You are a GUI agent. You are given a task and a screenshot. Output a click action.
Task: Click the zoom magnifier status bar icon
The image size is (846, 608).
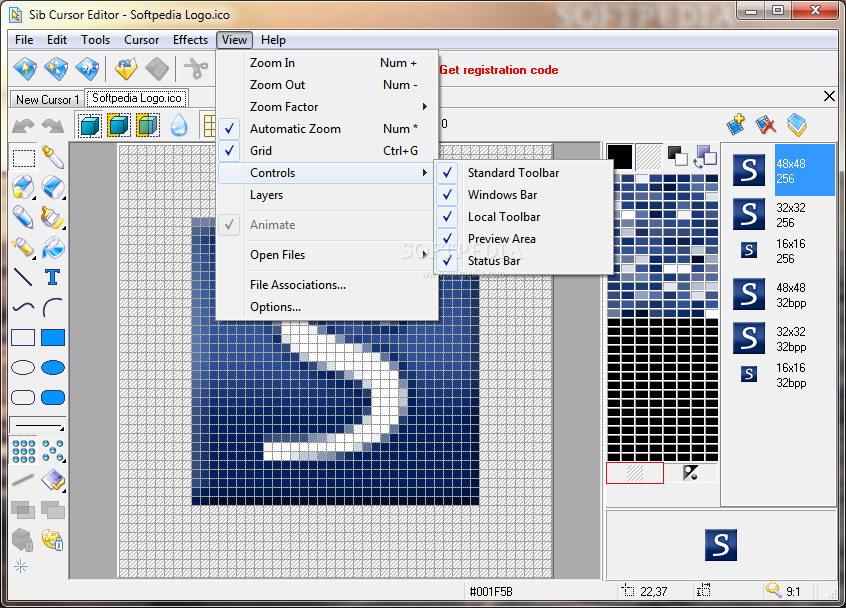(774, 590)
